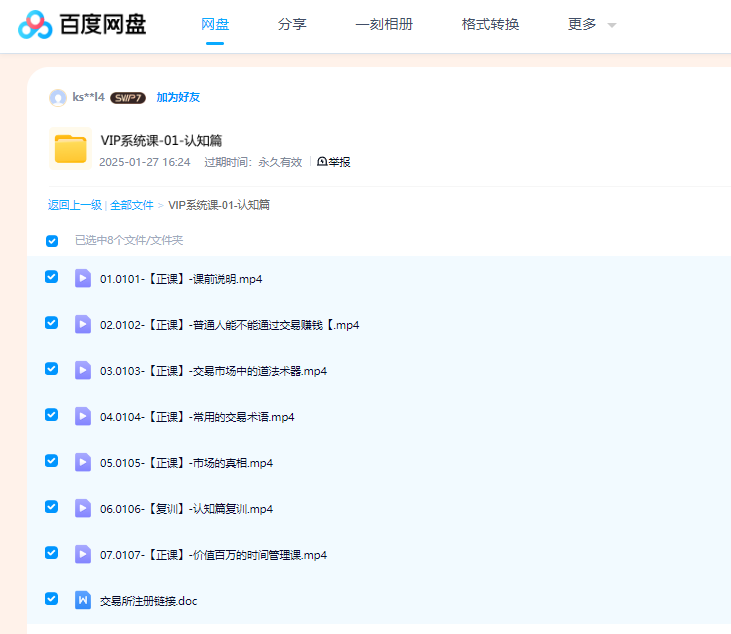Screen dimensions: 731x634
Task: Open file 交易所注册链接.doc
Action: pyautogui.click(x=149, y=601)
